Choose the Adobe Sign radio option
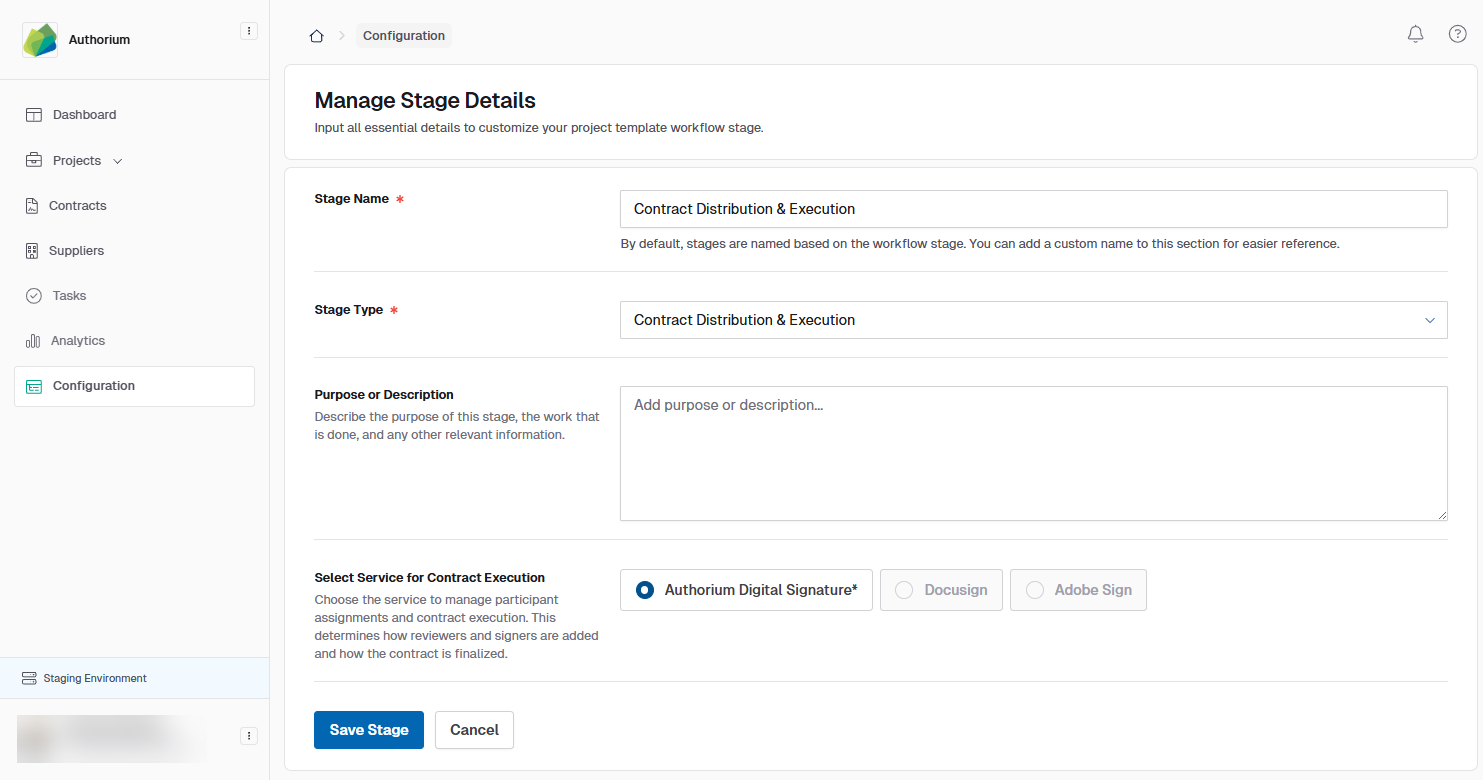1483x780 pixels. point(1034,590)
